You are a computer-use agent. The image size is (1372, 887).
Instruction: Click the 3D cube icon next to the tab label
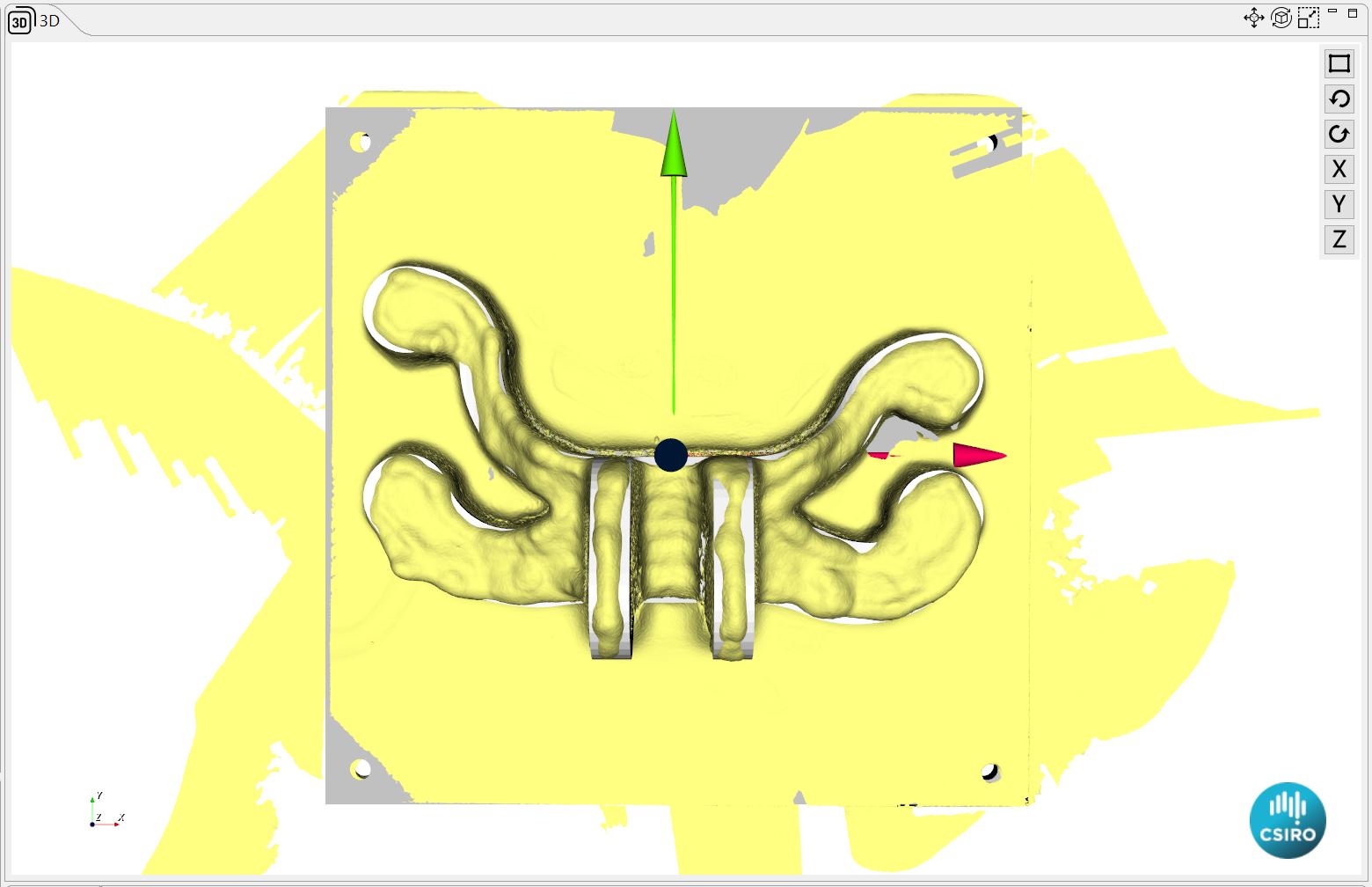coord(18,23)
